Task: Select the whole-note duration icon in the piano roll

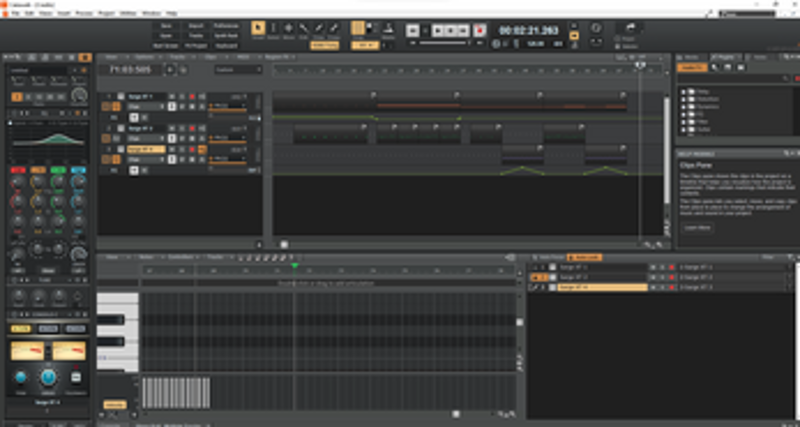Action: pyautogui.click(x=240, y=257)
